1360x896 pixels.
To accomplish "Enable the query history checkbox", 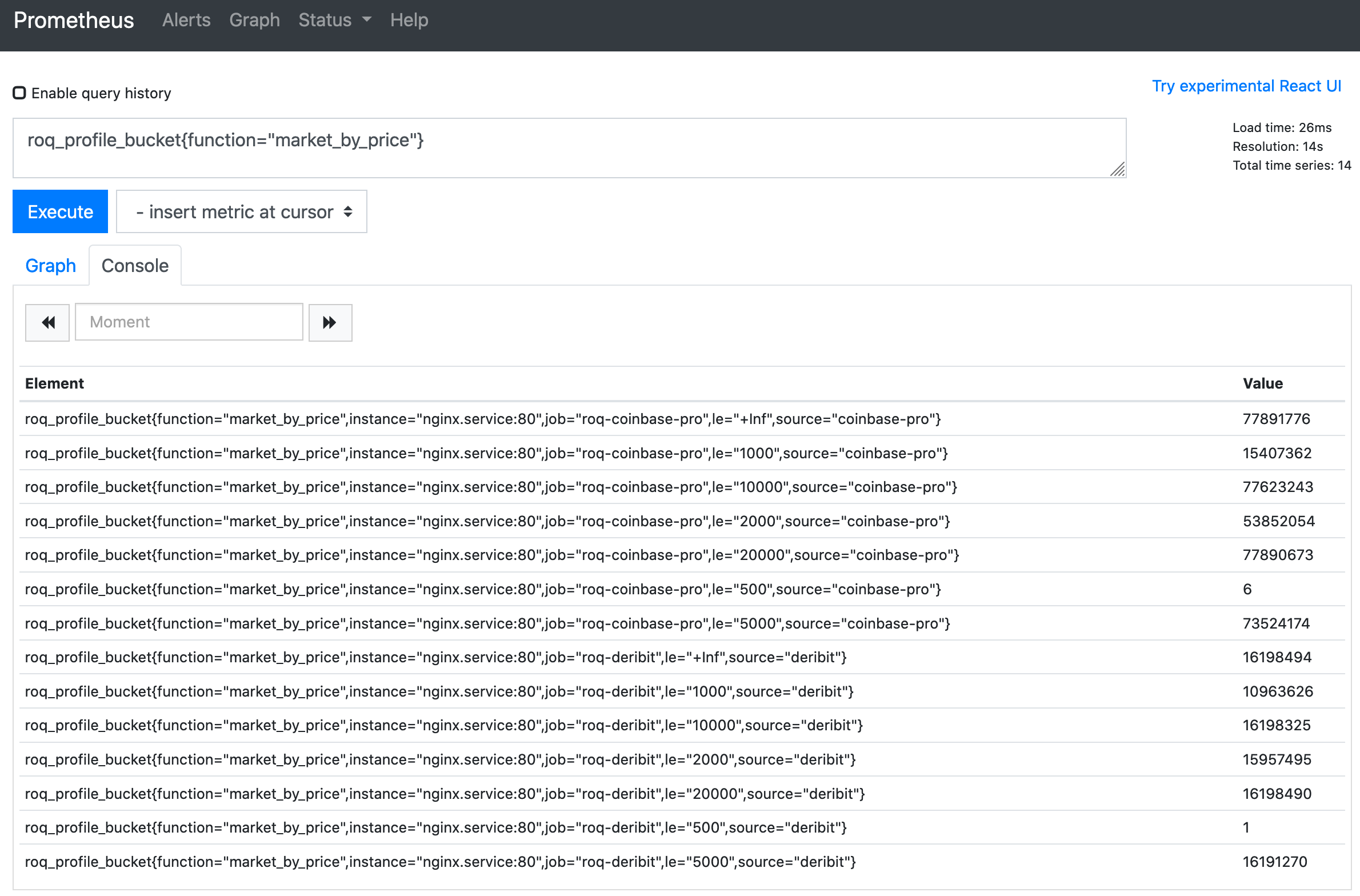I will [x=19, y=93].
